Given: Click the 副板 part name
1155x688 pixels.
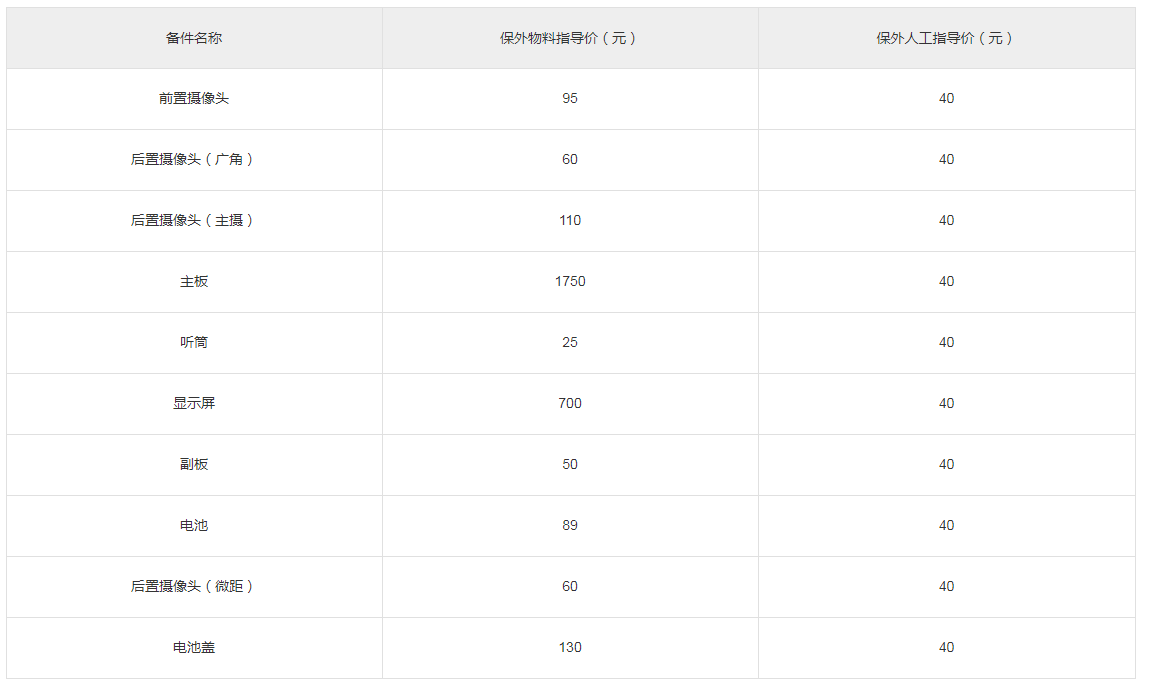Looking at the screenshot, I should tap(194, 465).
